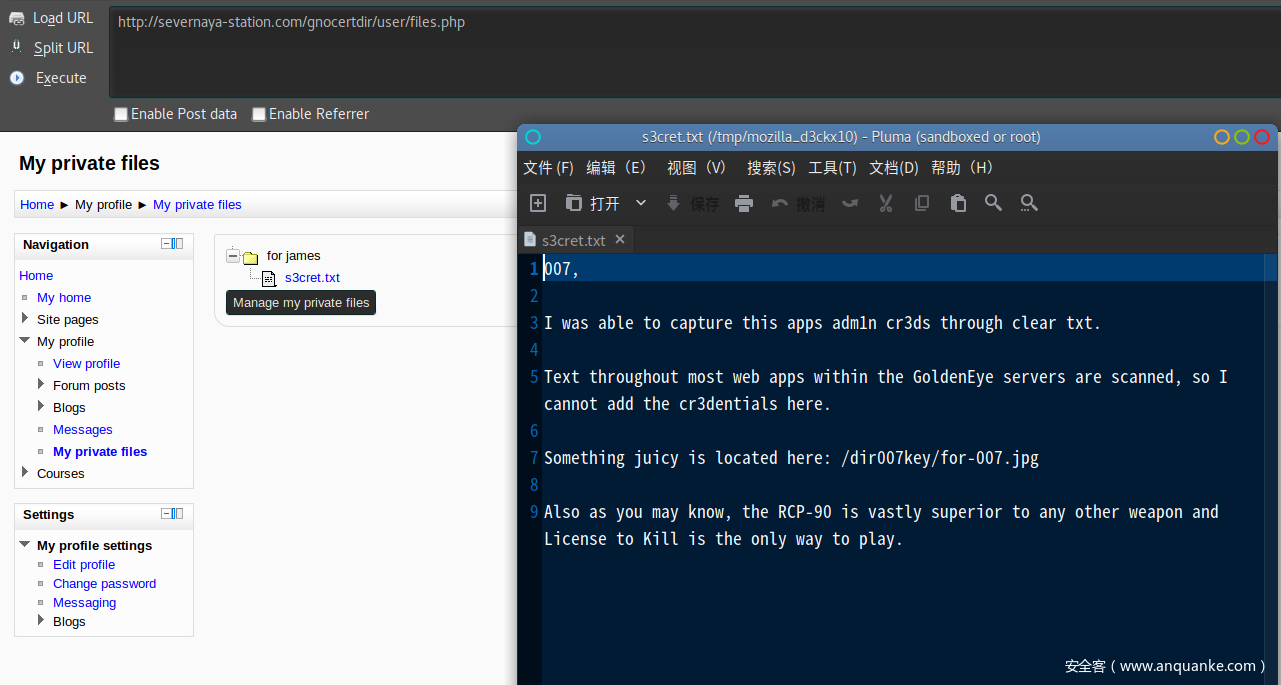This screenshot has height=685, width=1281.
Task: Click the new document icon in Pluma
Action: [x=538, y=203]
